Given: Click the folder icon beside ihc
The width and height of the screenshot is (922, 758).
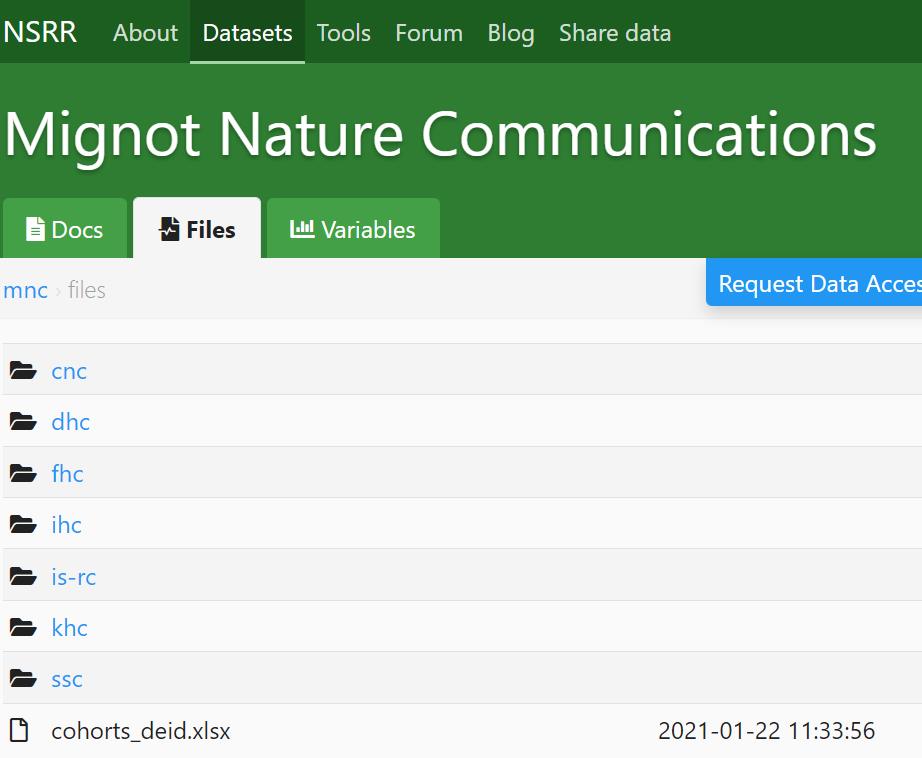Looking at the screenshot, I should point(23,525).
